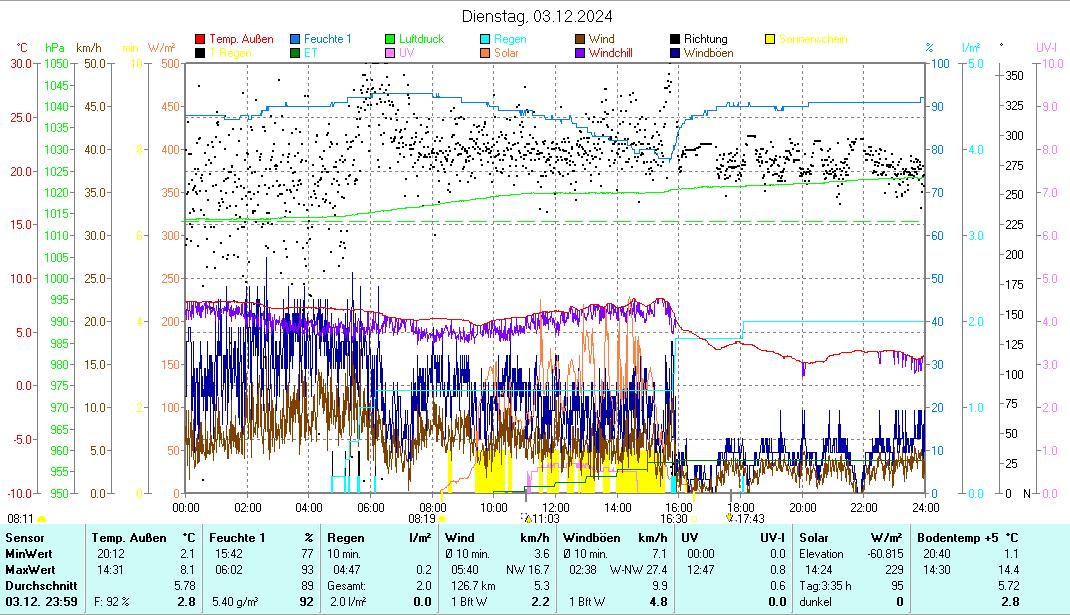Click the blue Feuchte 1 legend square

tap(296, 40)
